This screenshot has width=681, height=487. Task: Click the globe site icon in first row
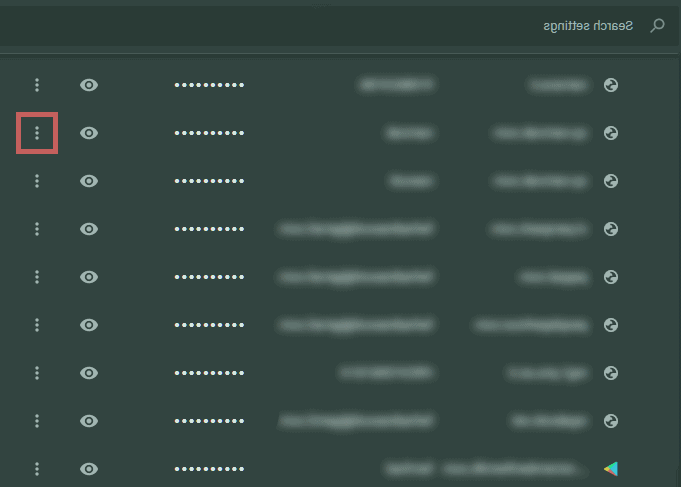(x=611, y=85)
